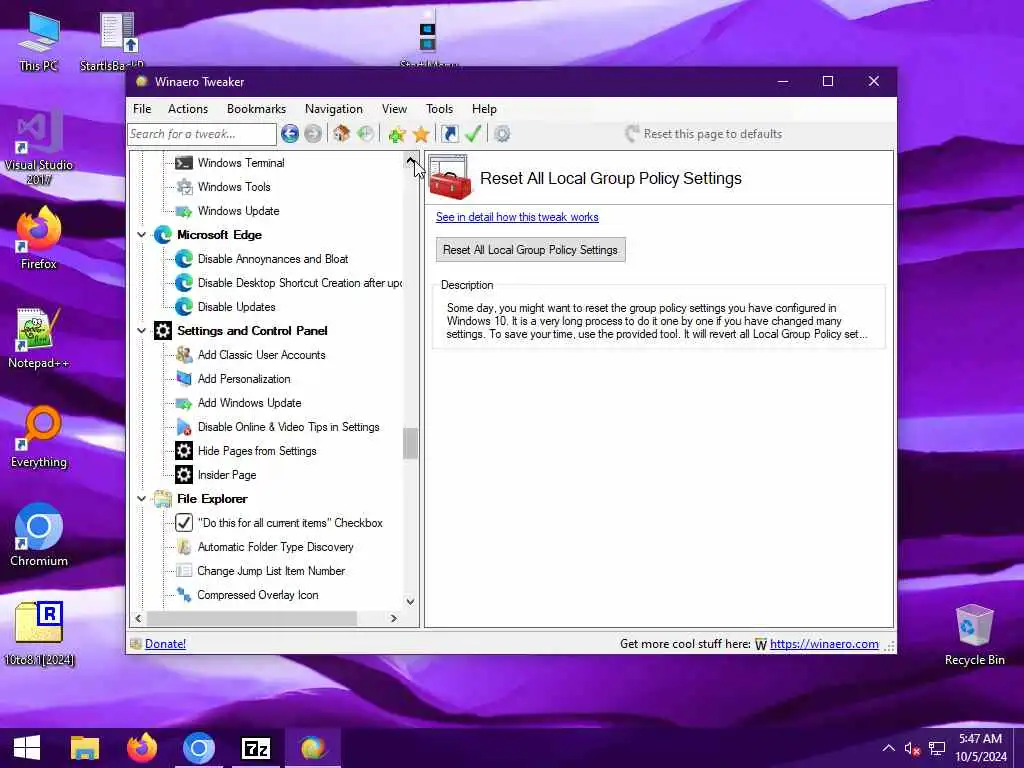Open the Bookmarks yellow star icon
1024x768 pixels.
[x=421, y=134]
